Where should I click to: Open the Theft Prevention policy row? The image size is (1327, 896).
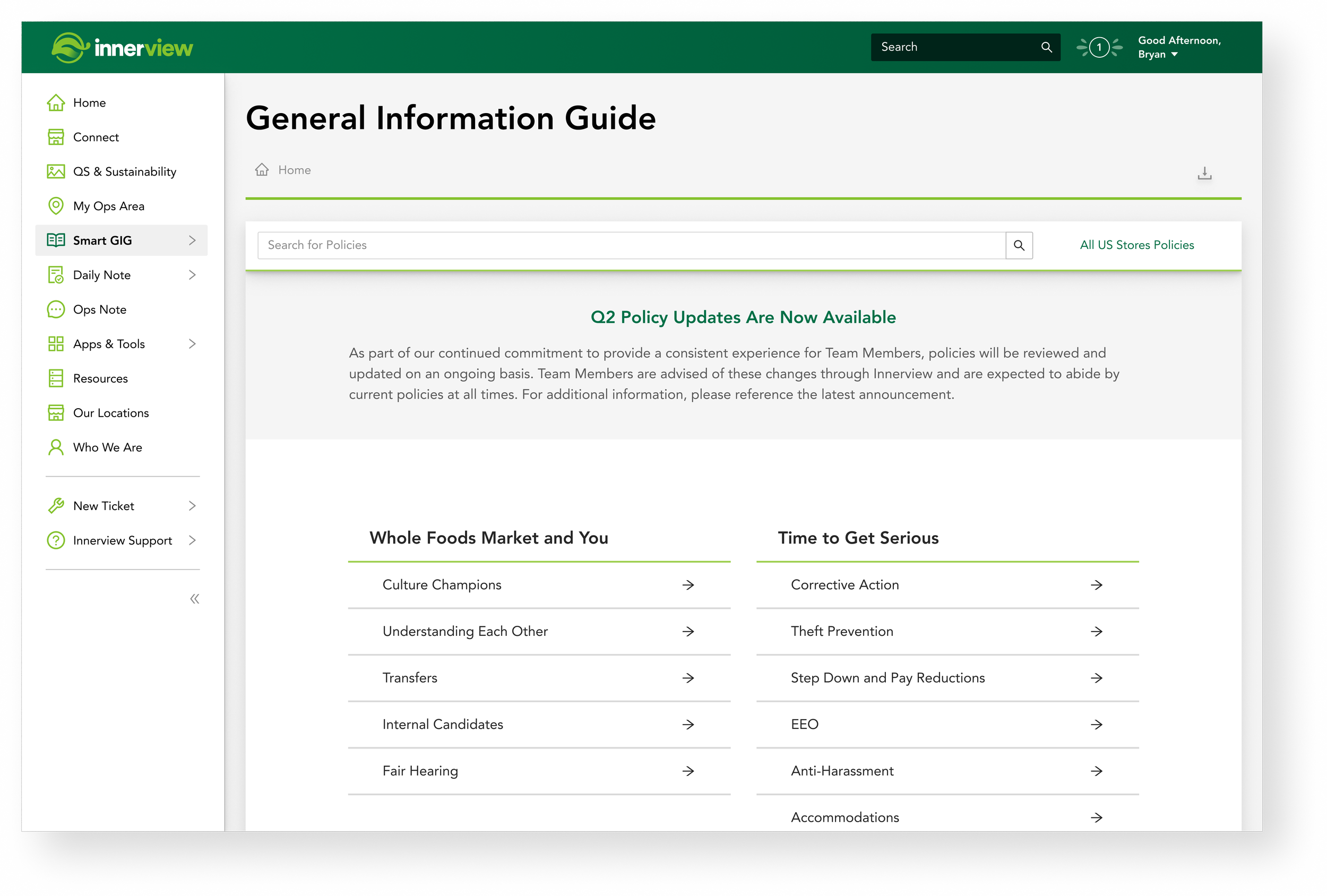click(947, 632)
